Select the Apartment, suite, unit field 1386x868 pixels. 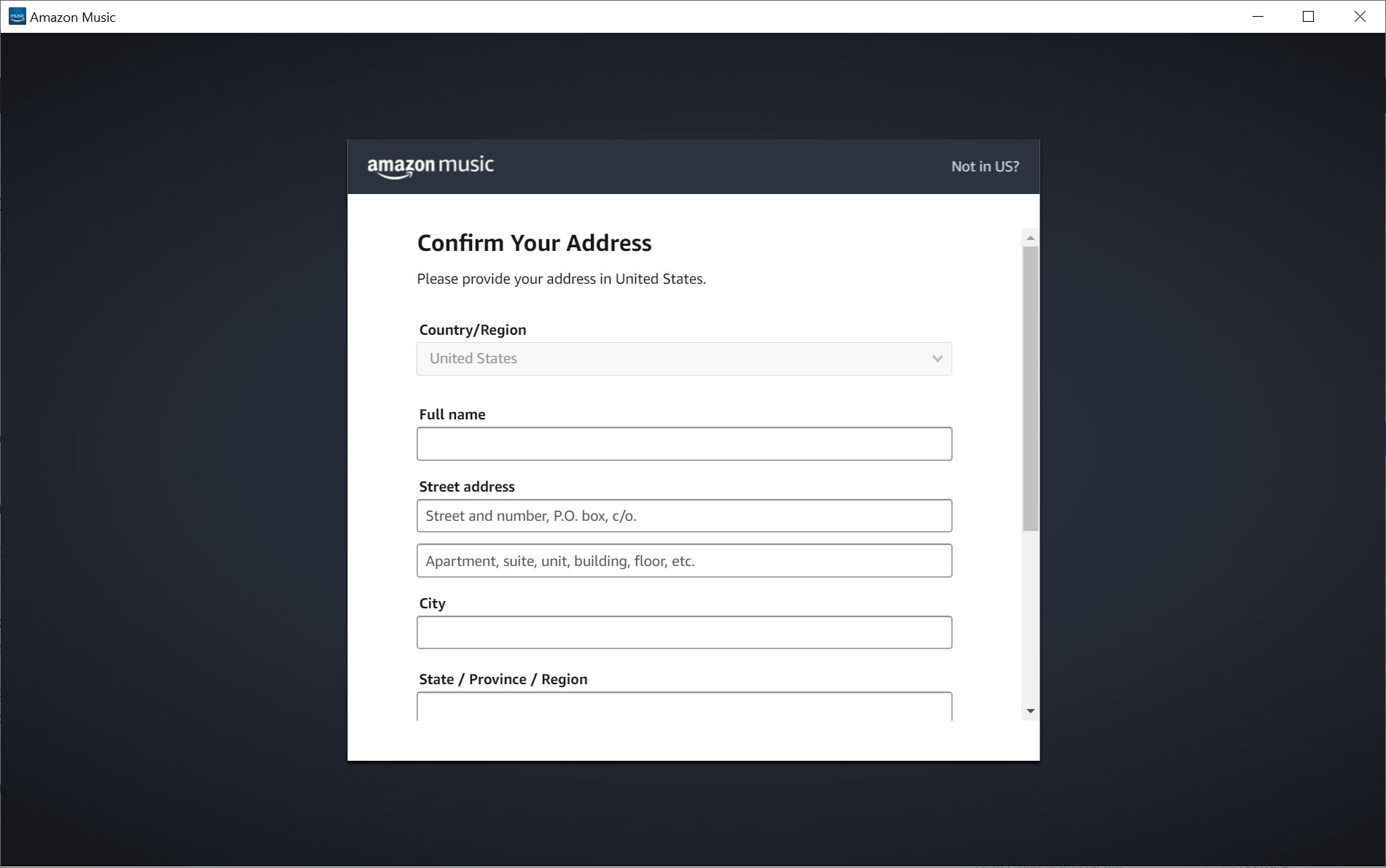(684, 561)
